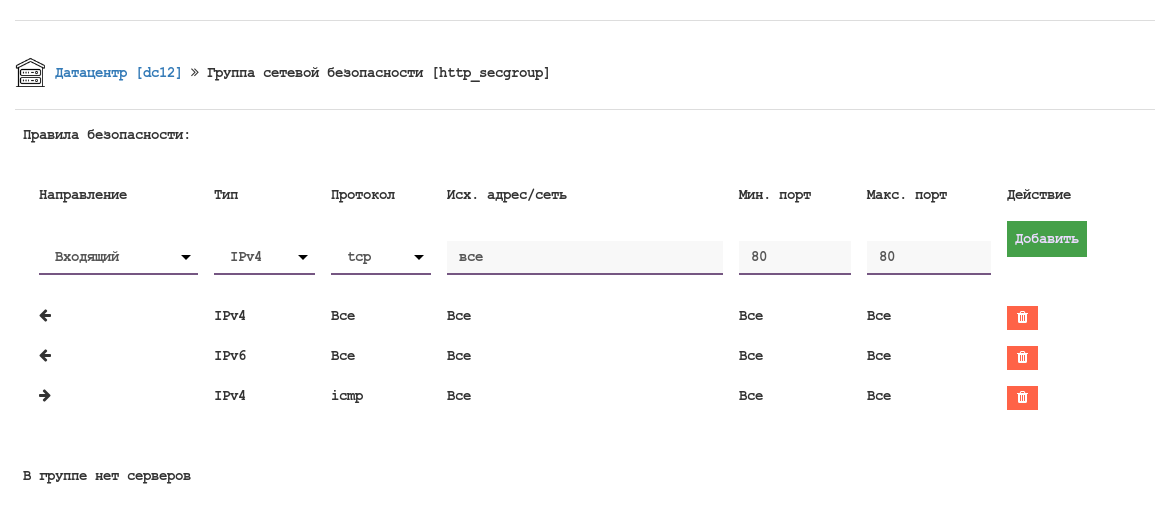Click the Направление column header
This screenshot has width=1170, height=514.
click(83, 195)
